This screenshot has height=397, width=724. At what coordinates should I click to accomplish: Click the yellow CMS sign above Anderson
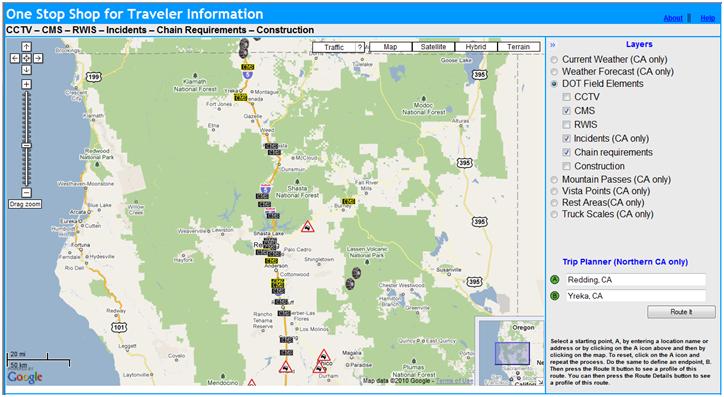272,261
